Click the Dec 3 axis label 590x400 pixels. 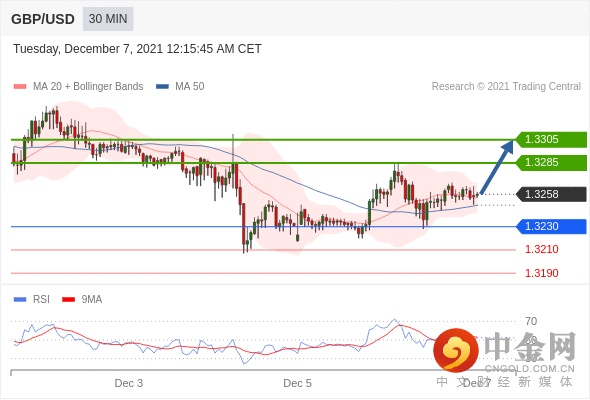point(129,383)
